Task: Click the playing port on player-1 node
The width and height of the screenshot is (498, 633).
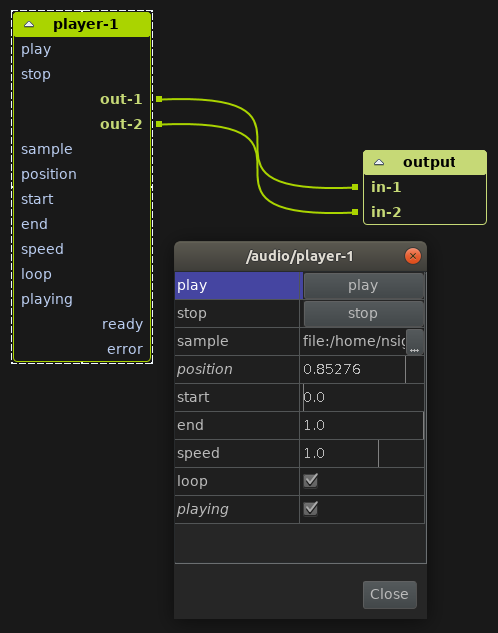Action: coord(47,300)
